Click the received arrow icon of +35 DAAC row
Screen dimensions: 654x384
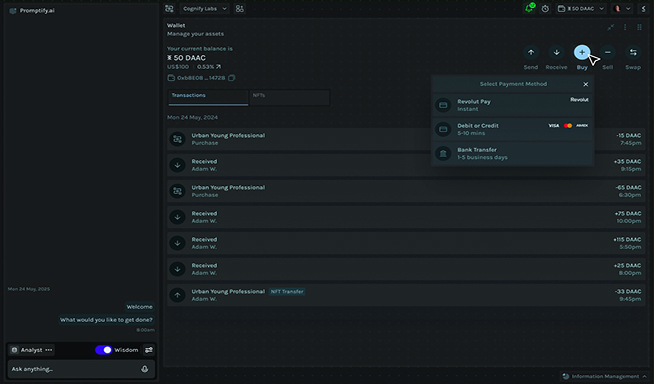(177, 165)
